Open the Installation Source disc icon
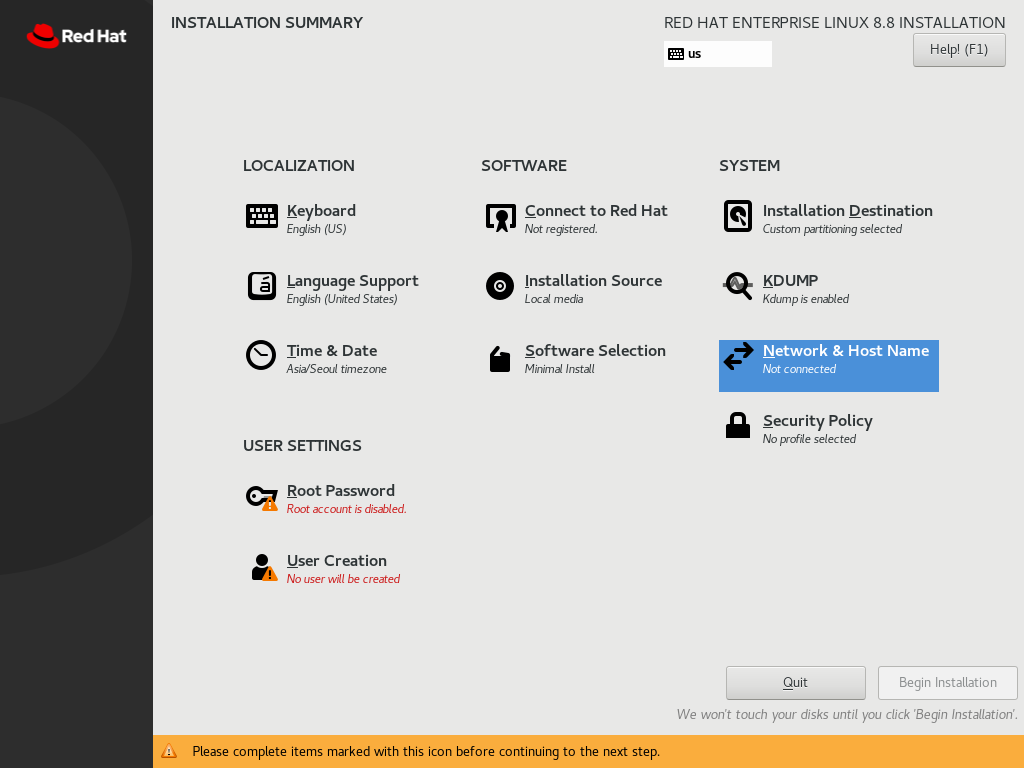 tap(500, 286)
